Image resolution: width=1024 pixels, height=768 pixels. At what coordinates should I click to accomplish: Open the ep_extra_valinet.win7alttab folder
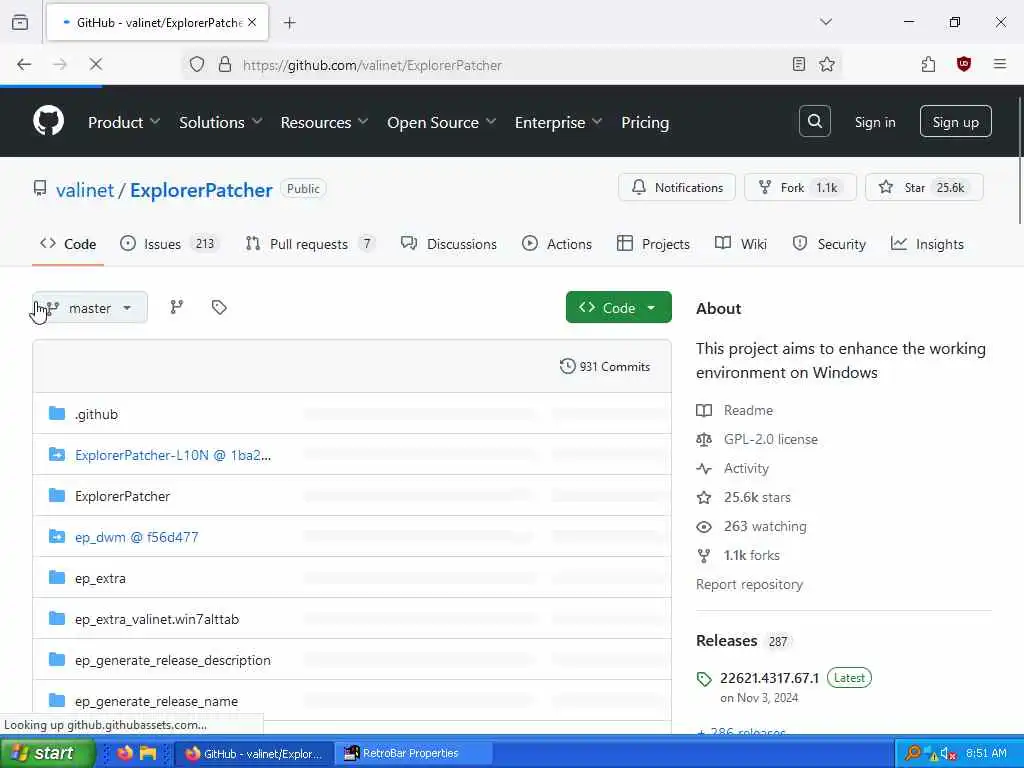[157, 618]
